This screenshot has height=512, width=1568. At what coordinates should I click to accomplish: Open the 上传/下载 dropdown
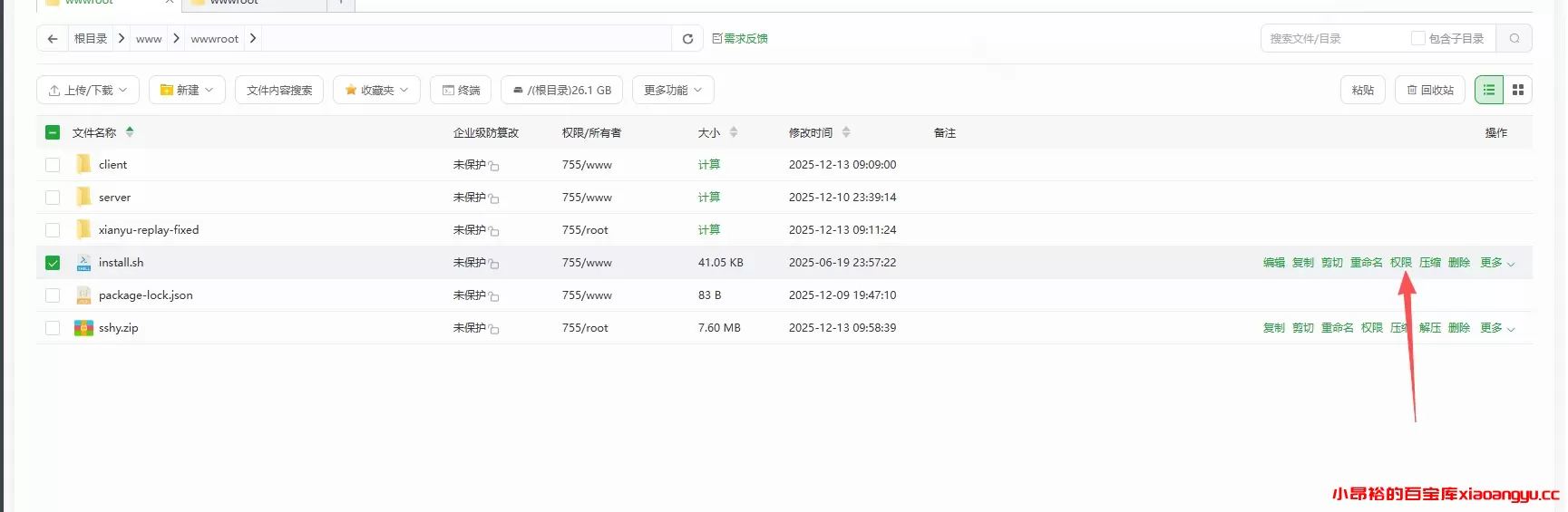click(x=88, y=90)
